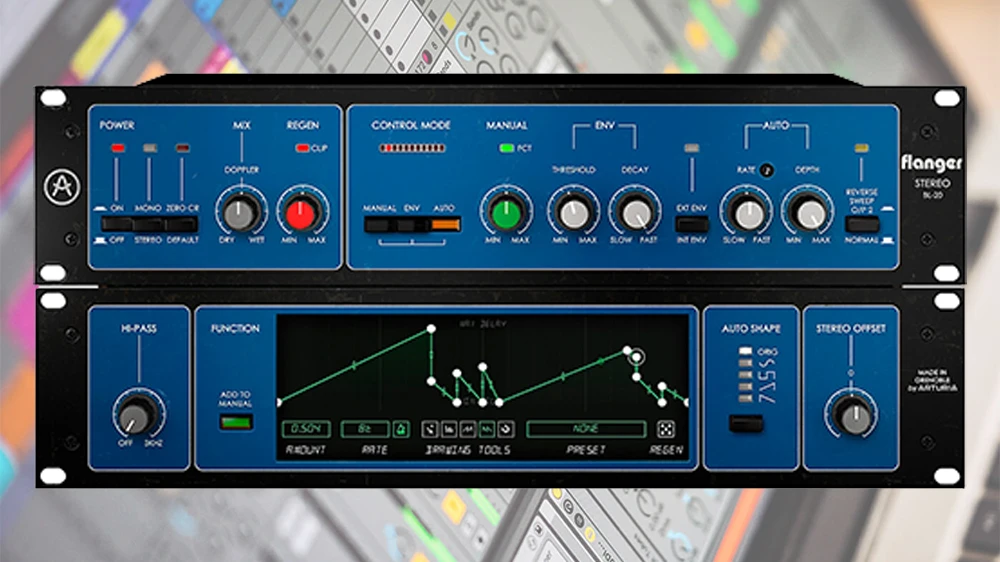Select the third drawing tool icon
Image resolution: width=1000 pixels, height=562 pixels.
467,429
